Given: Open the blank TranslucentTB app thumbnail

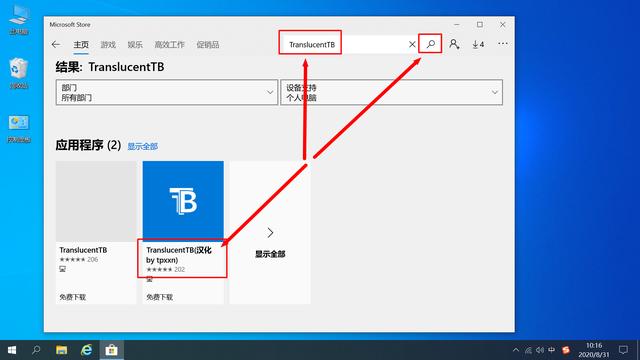Looking at the screenshot, I should coord(96,201).
